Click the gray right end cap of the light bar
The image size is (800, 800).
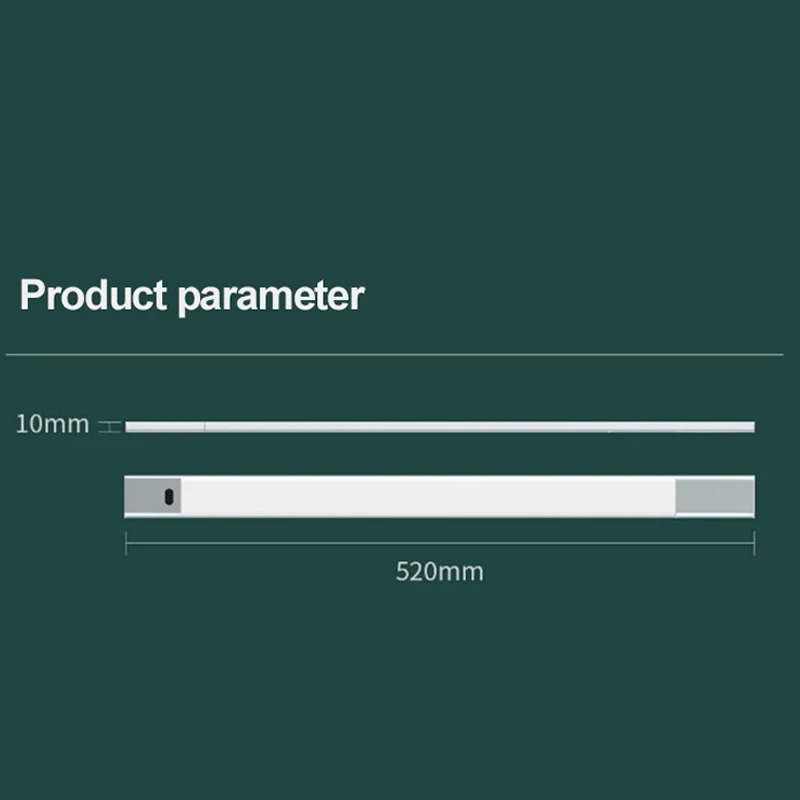(x=715, y=496)
